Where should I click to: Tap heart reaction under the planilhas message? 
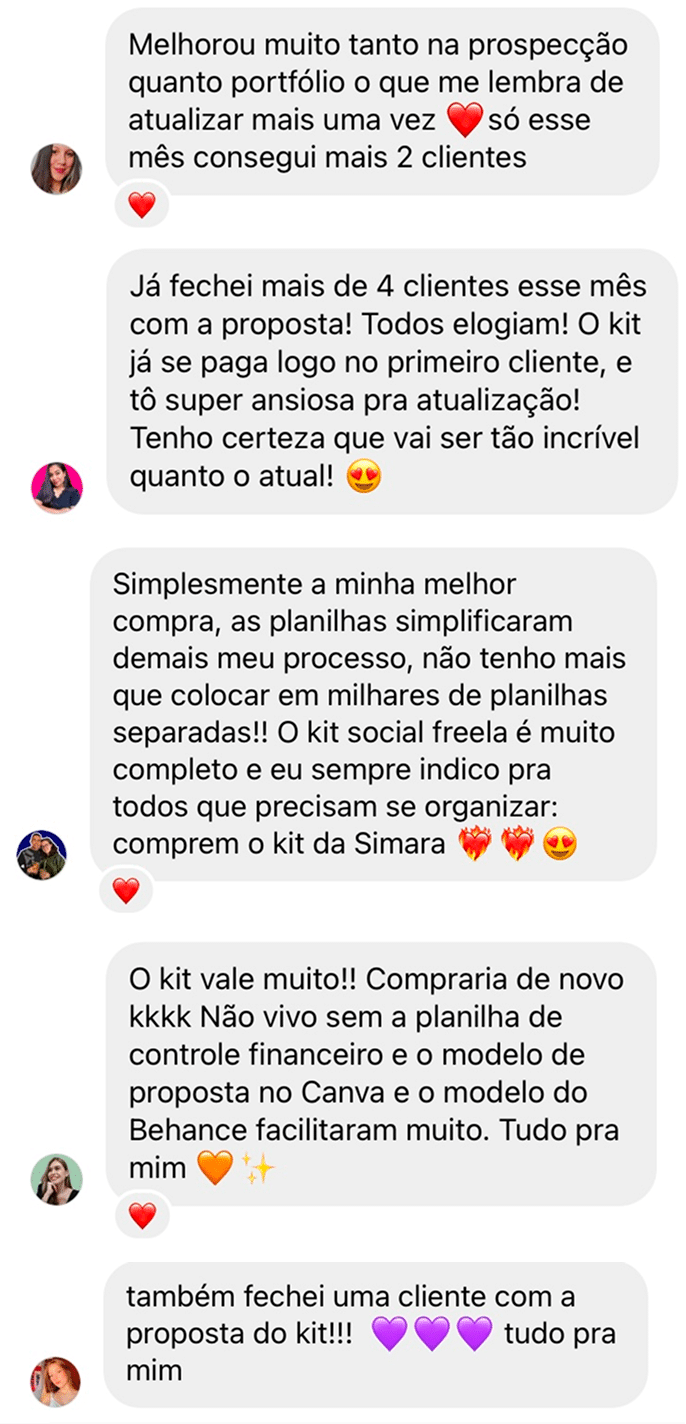pyautogui.click(x=126, y=890)
